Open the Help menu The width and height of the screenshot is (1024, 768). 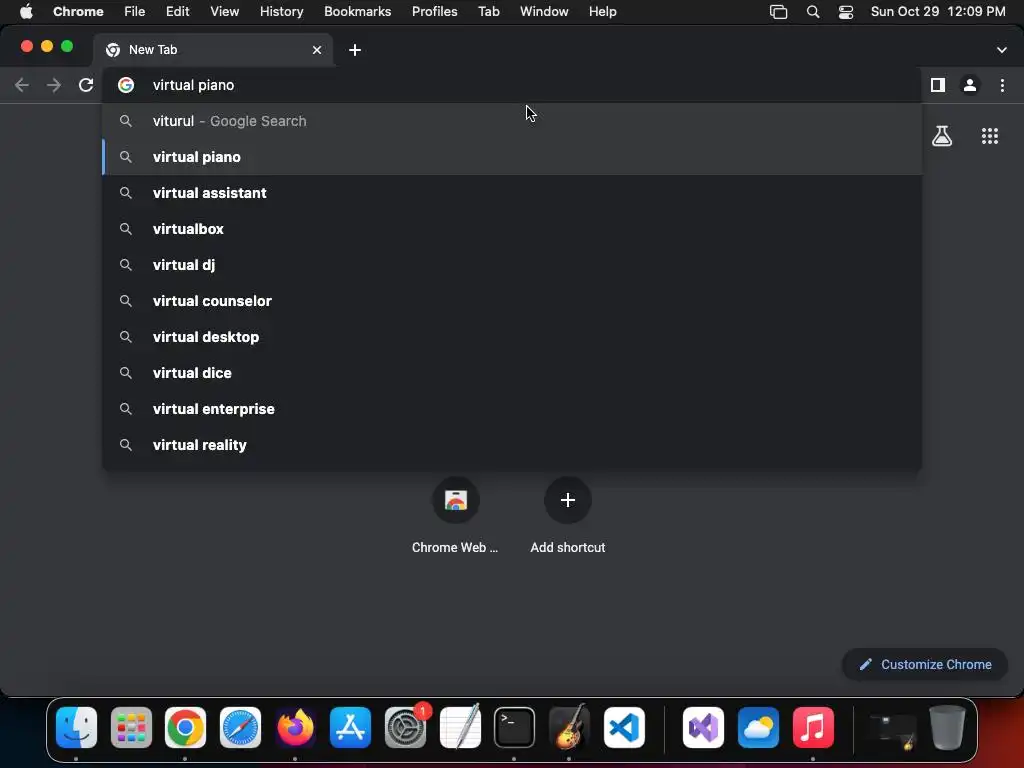[x=602, y=12]
